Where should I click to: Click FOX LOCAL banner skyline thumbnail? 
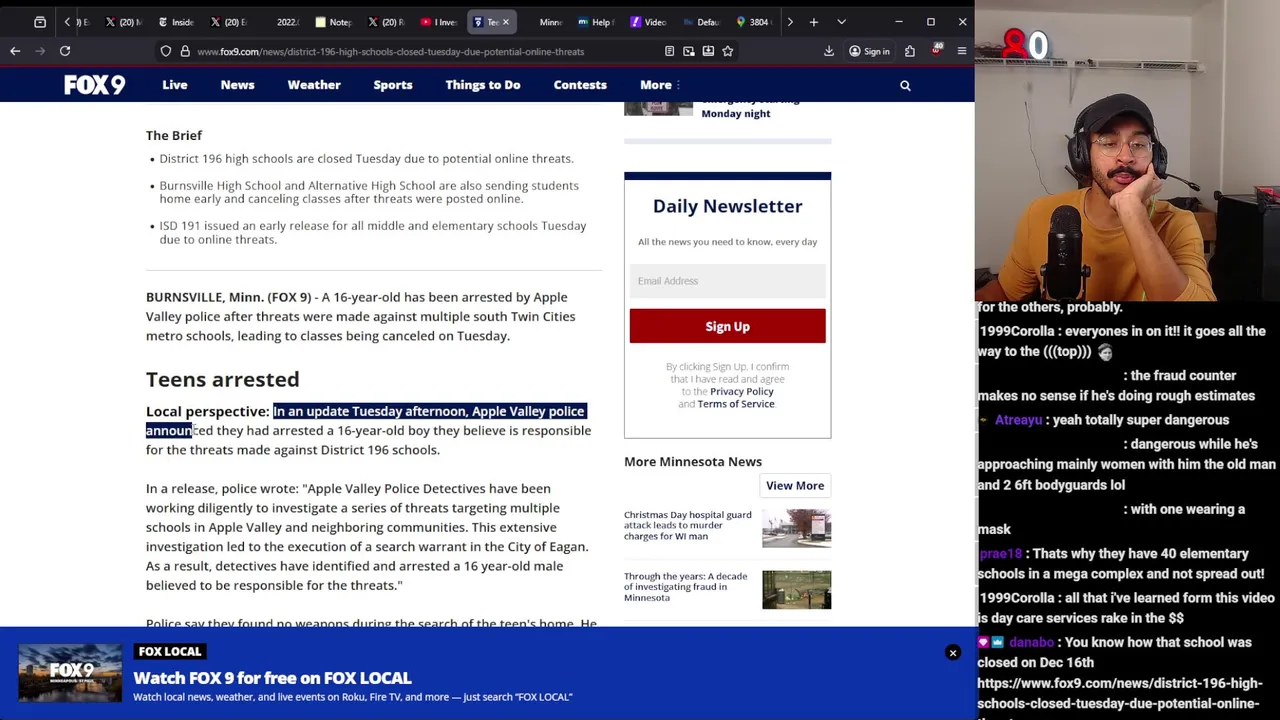tap(70, 674)
